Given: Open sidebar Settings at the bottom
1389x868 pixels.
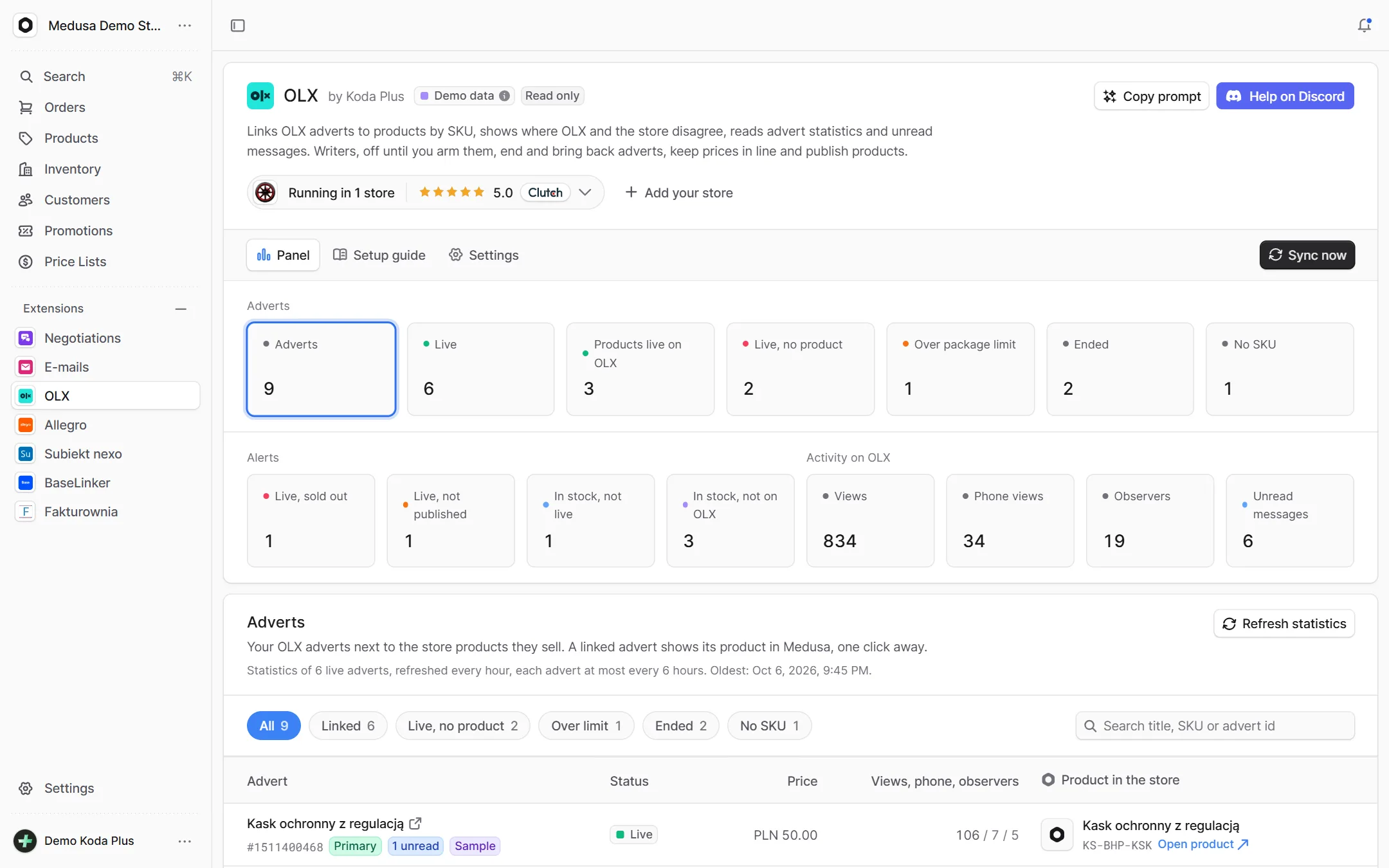Looking at the screenshot, I should [x=105, y=788].
